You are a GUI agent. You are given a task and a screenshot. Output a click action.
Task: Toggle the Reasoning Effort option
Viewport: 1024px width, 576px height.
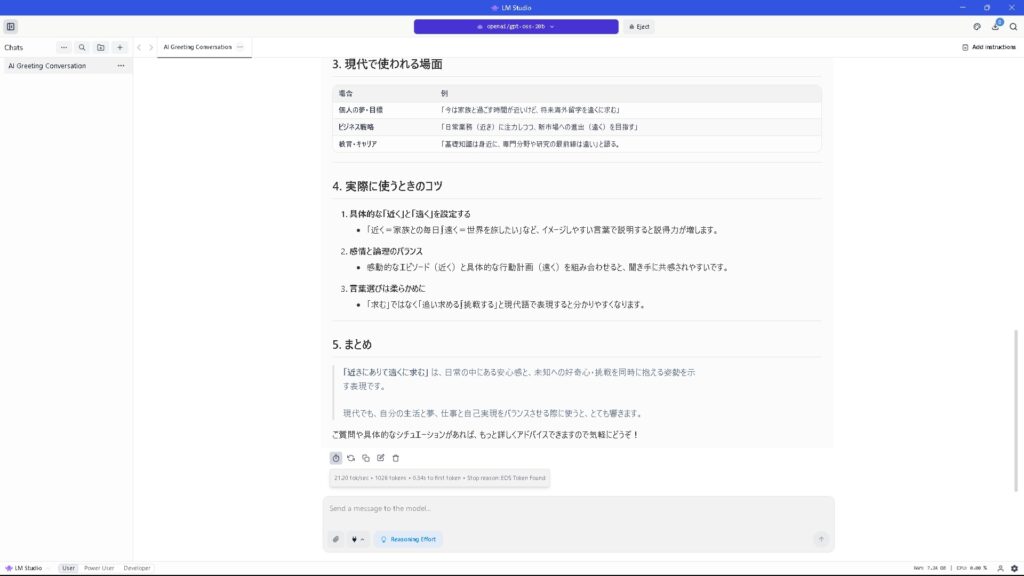[408, 539]
